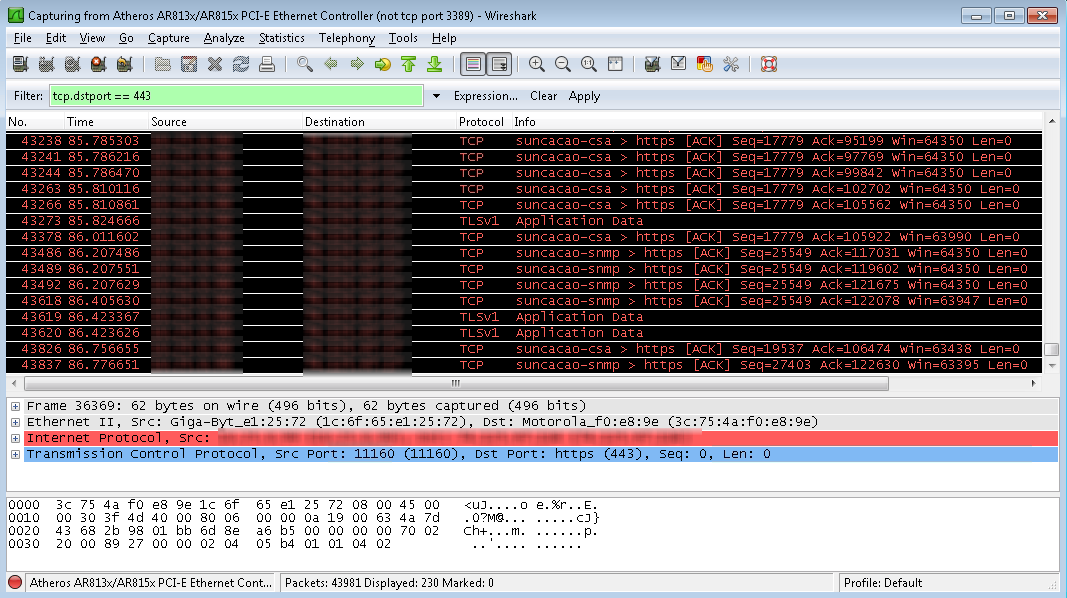
Task: Open the Capture menu
Action: tap(169, 38)
